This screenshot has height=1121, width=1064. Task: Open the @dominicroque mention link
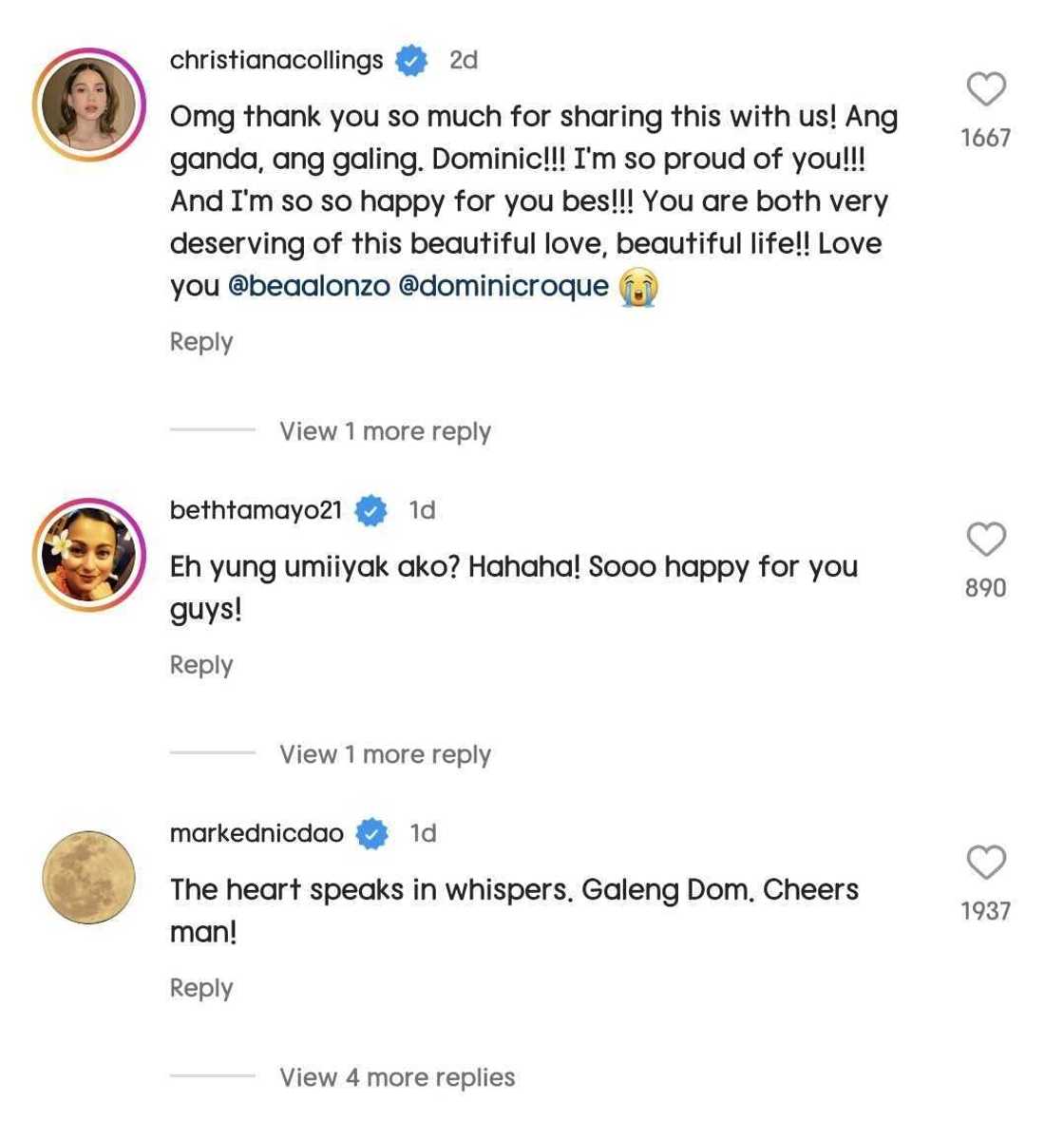pyautogui.click(x=503, y=286)
